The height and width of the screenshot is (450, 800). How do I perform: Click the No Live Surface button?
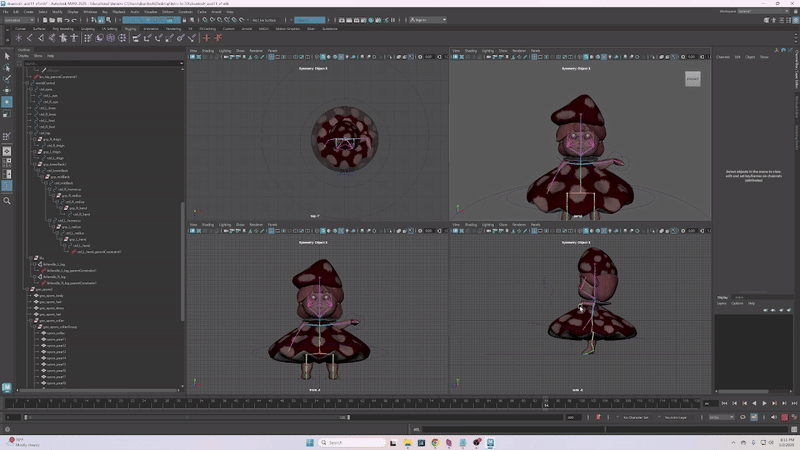pos(266,20)
